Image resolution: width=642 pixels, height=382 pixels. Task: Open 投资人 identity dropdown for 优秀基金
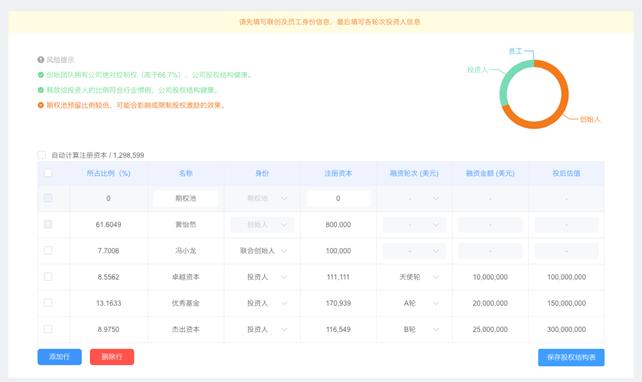pos(262,303)
